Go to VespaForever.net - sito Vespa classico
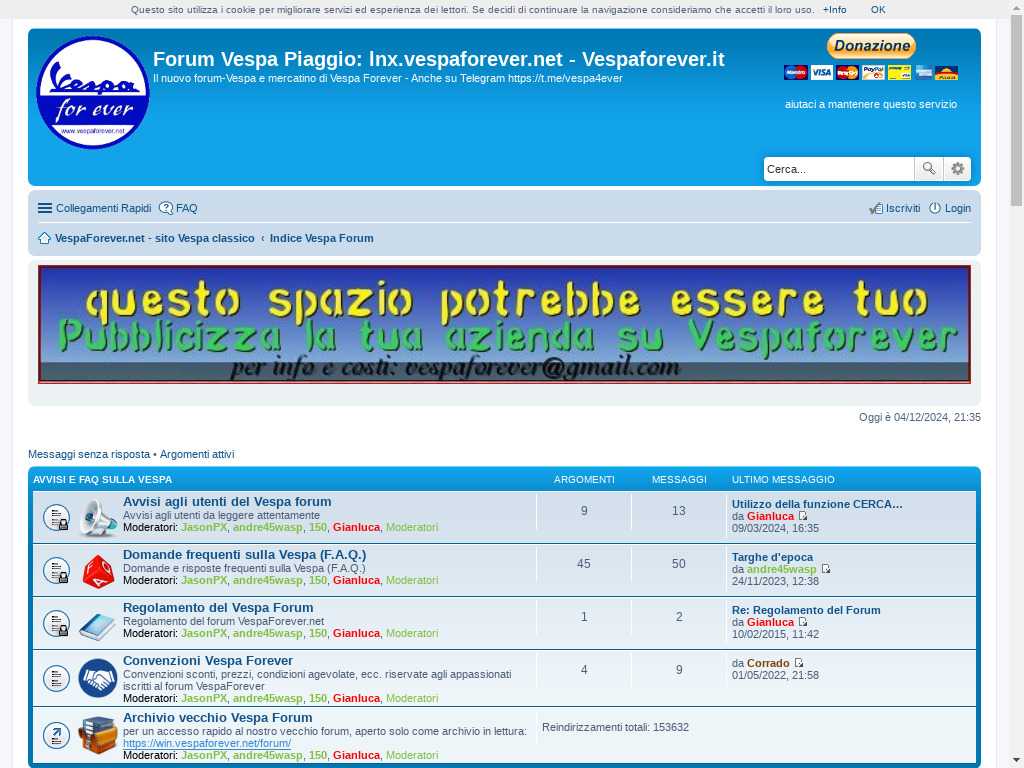Viewport: 1024px width, 768px height. click(x=155, y=238)
